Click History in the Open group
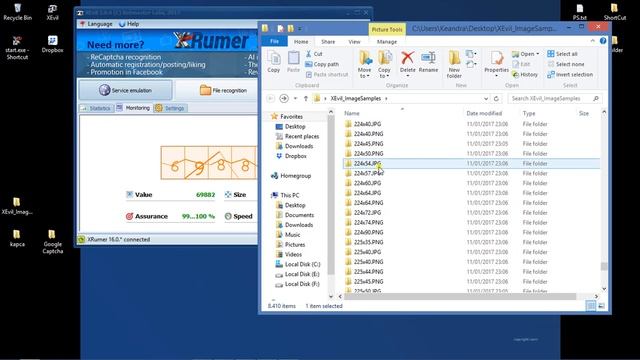Screen dimensions: 640x360 (x=525, y=75)
